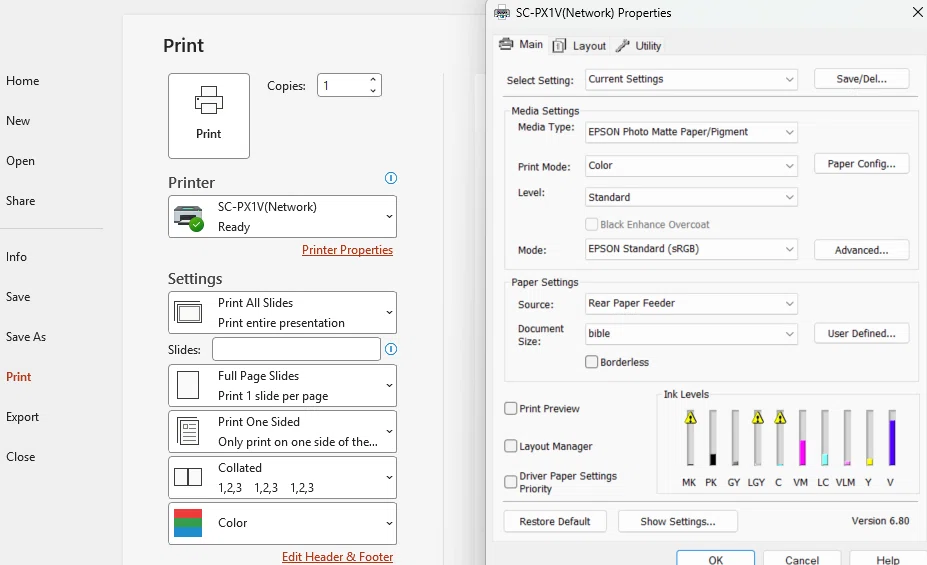Open the Mode EPSON Standard dropdown
This screenshot has width=927, height=565.
click(x=691, y=249)
